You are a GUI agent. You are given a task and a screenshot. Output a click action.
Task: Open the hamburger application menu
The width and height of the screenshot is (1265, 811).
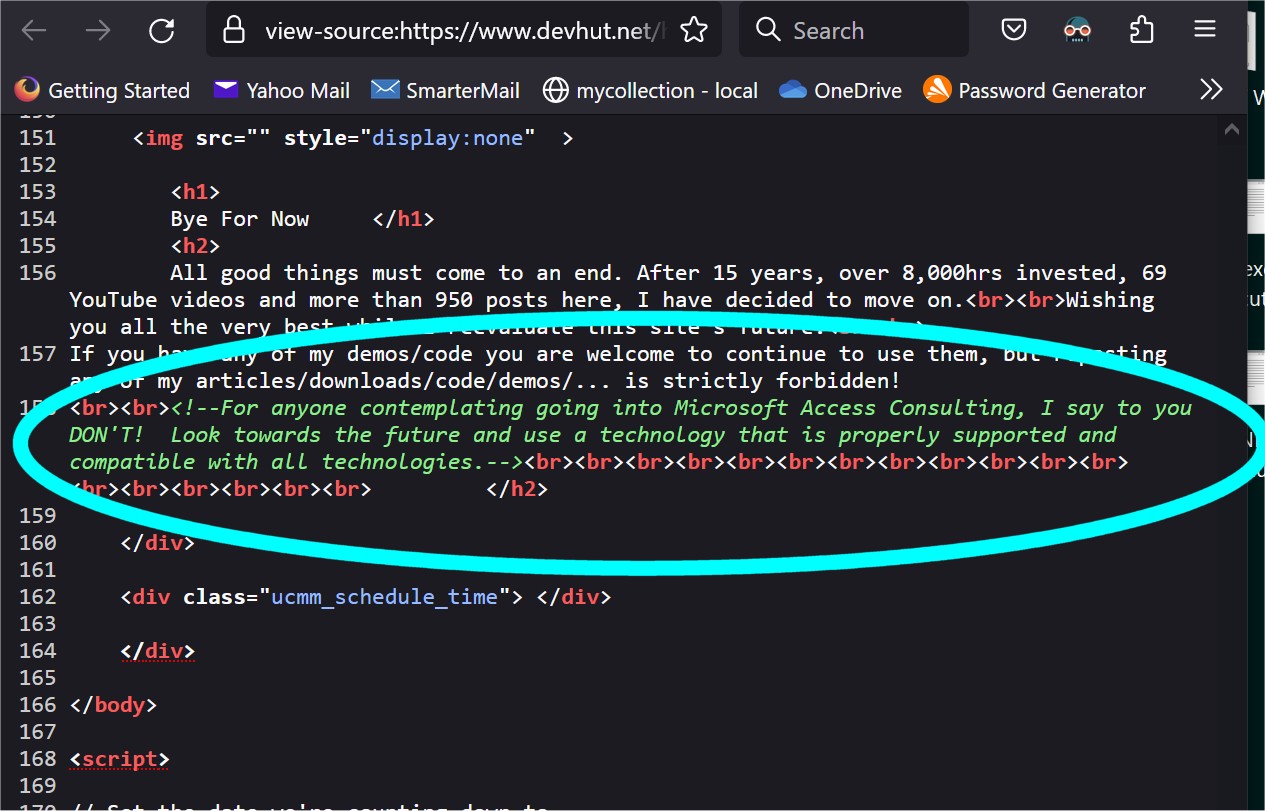[1204, 31]
